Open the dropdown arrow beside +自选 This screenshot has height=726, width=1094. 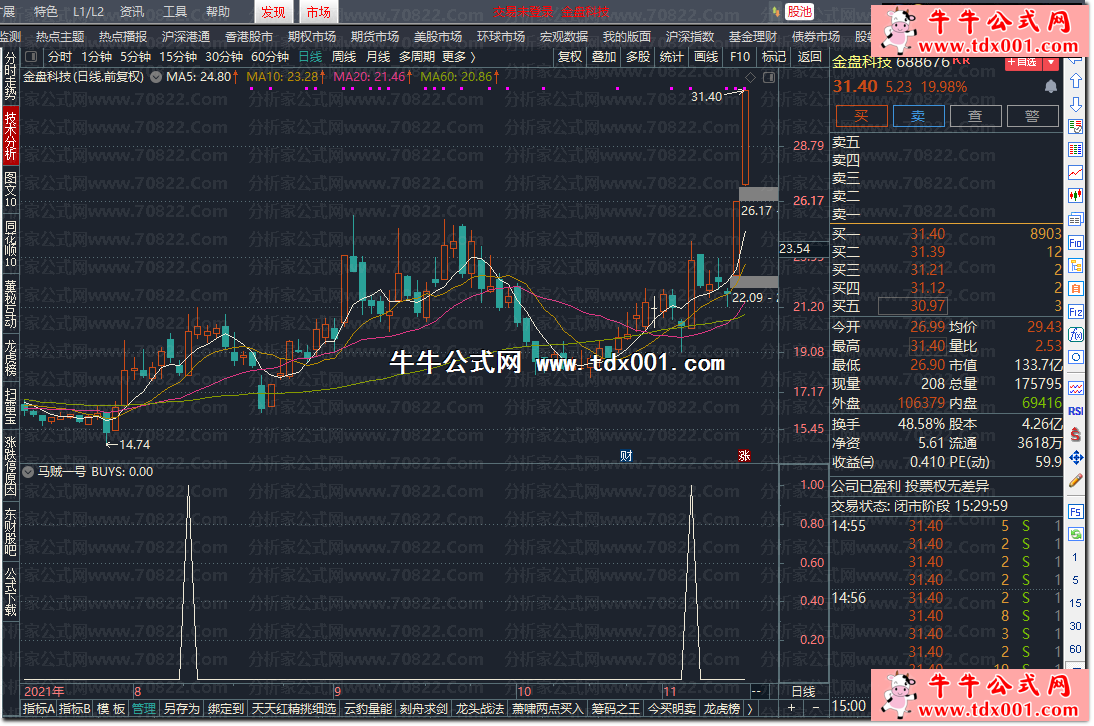1051,61
